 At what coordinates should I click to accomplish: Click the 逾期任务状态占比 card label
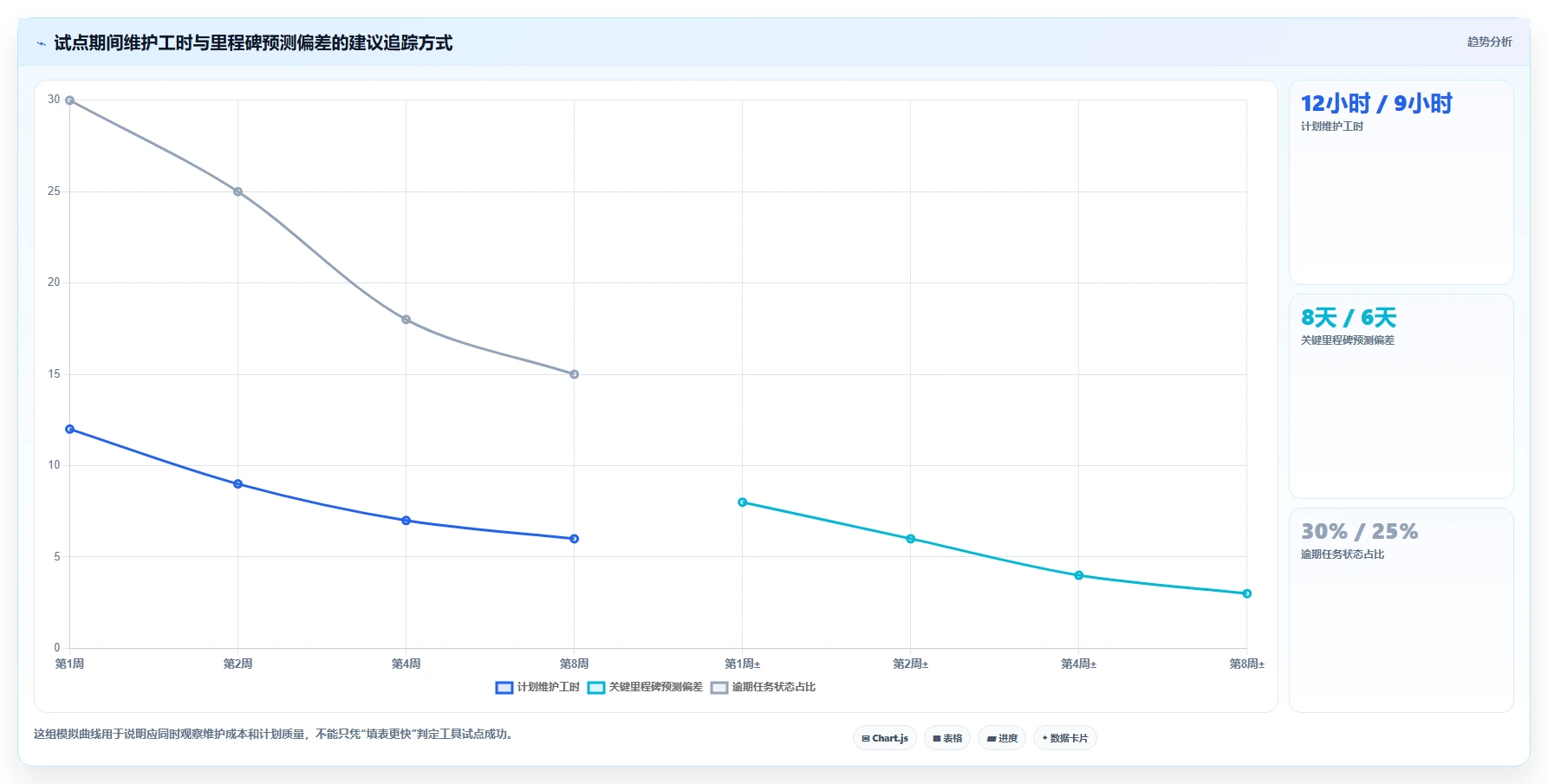coord(1343,554)
